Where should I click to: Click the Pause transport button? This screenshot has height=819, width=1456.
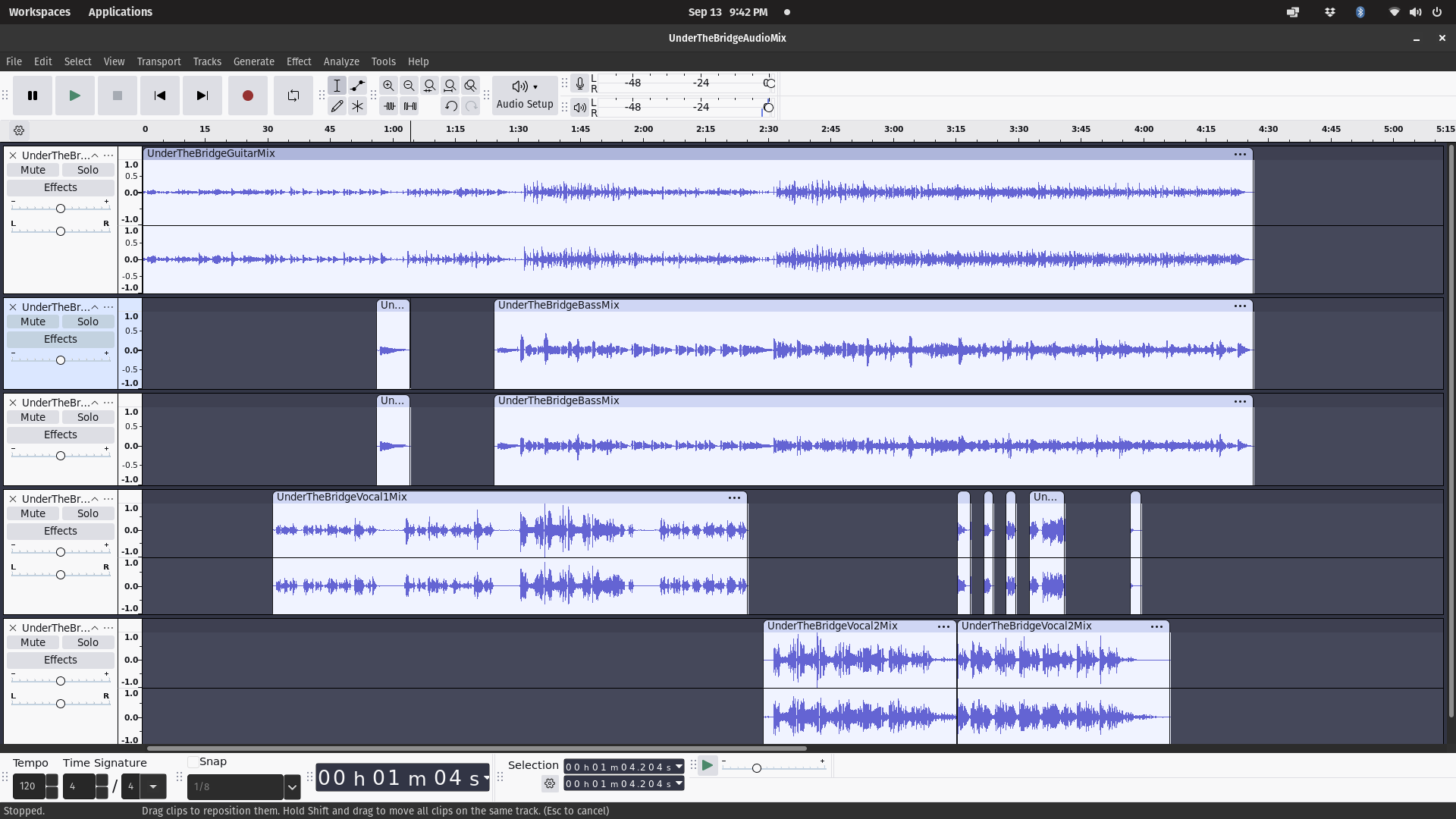pos(33,96)
